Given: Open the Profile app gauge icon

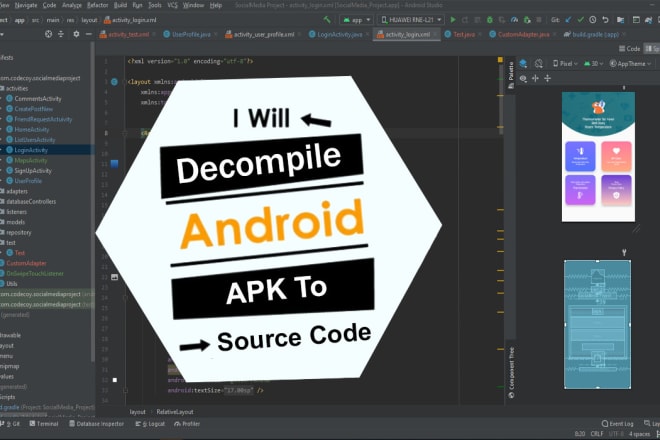Looking at the screenshot, I should click(x=514, y=20).
